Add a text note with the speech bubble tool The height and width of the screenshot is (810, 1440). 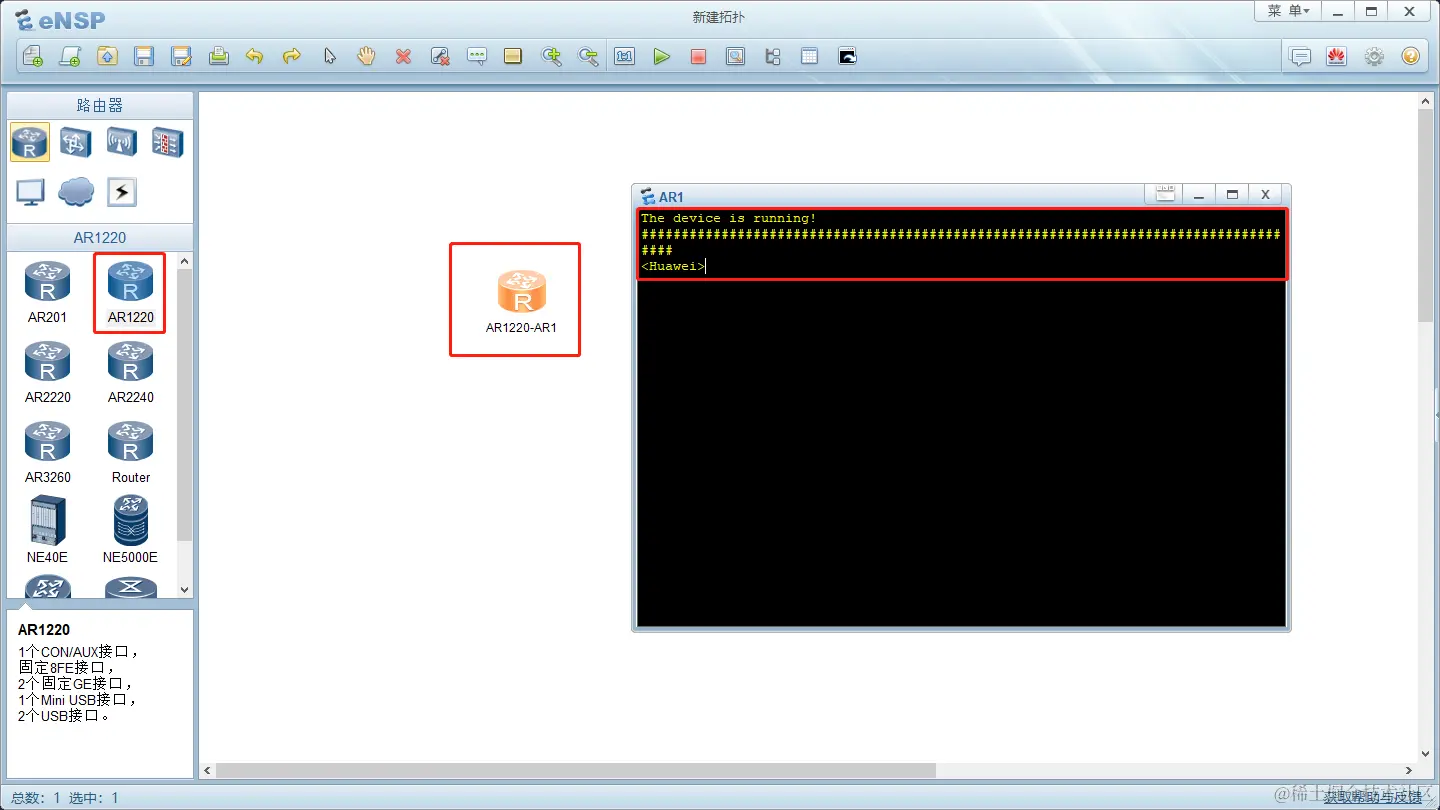(477, 57)
